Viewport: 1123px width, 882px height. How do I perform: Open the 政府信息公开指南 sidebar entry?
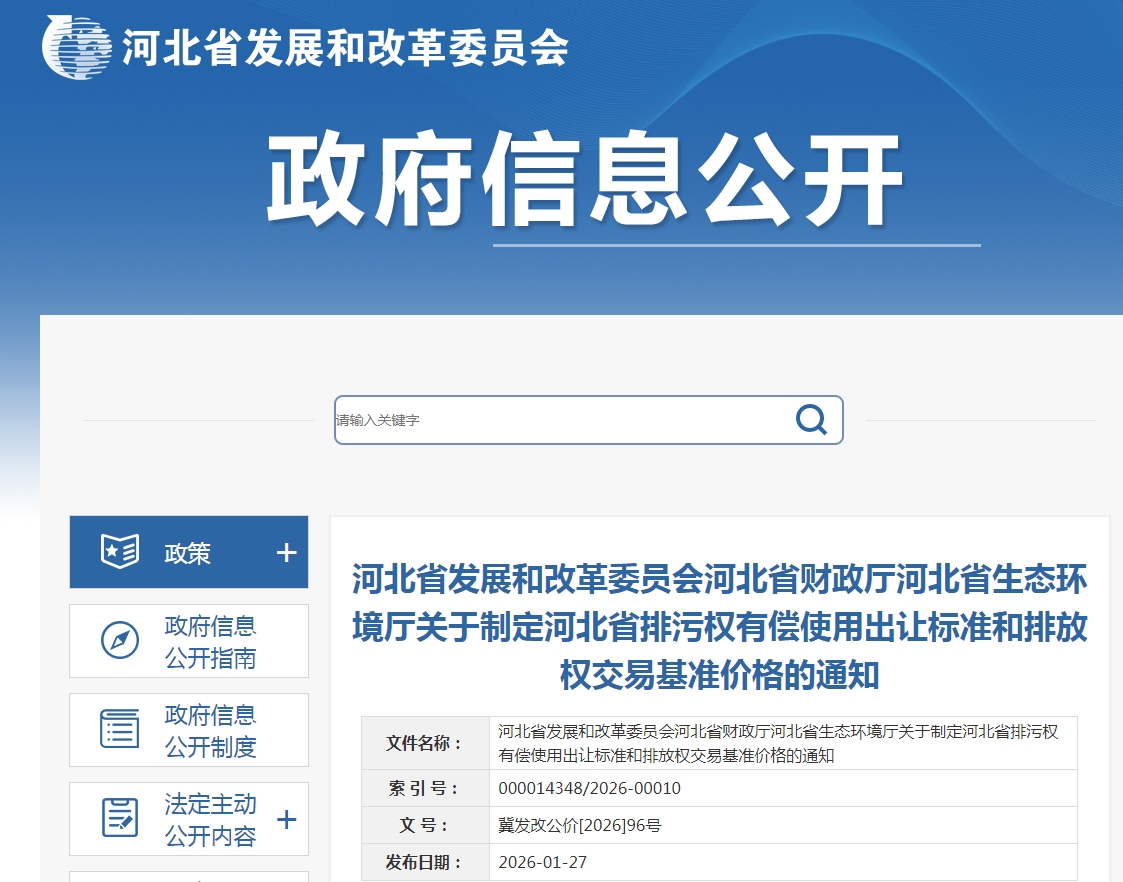(x=210, y=641)
